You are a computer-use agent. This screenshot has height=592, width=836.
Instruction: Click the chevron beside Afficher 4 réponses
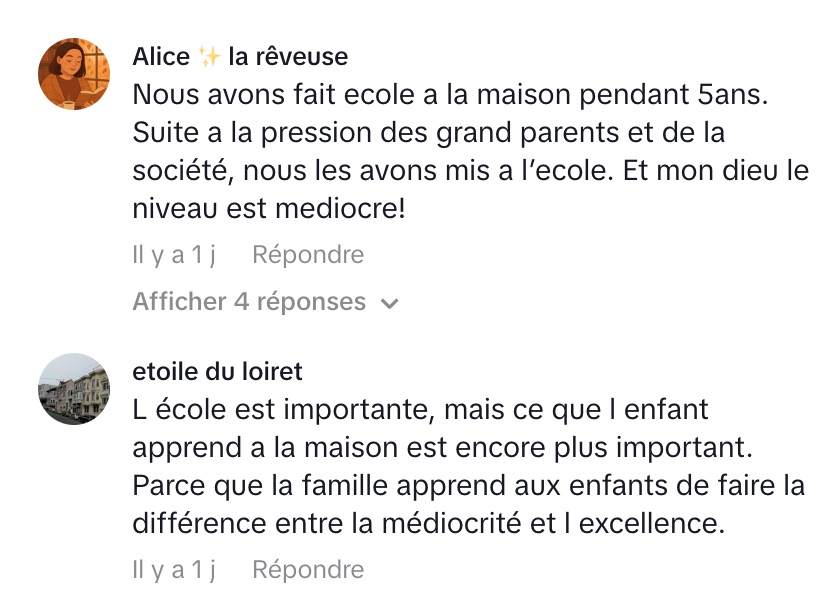390,303
